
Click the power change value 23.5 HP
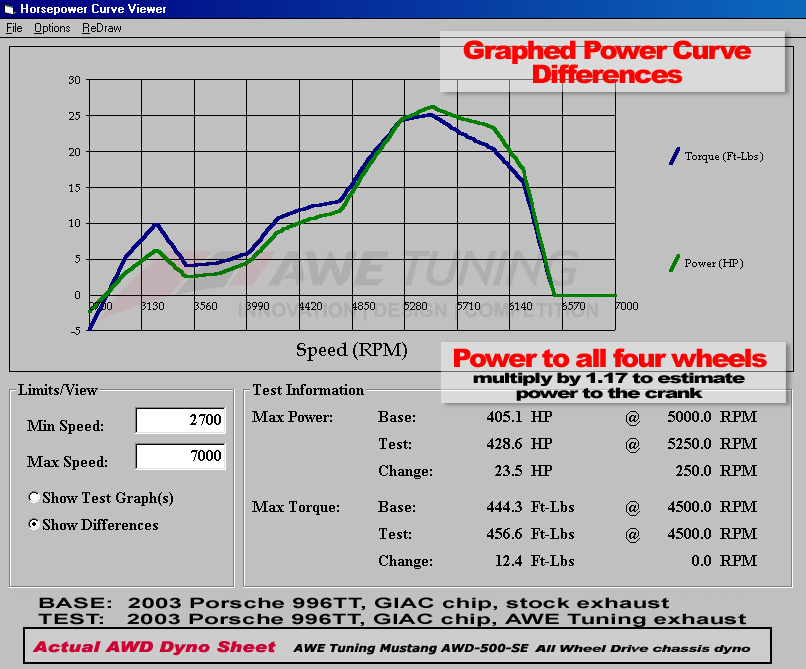pos(523,471)
